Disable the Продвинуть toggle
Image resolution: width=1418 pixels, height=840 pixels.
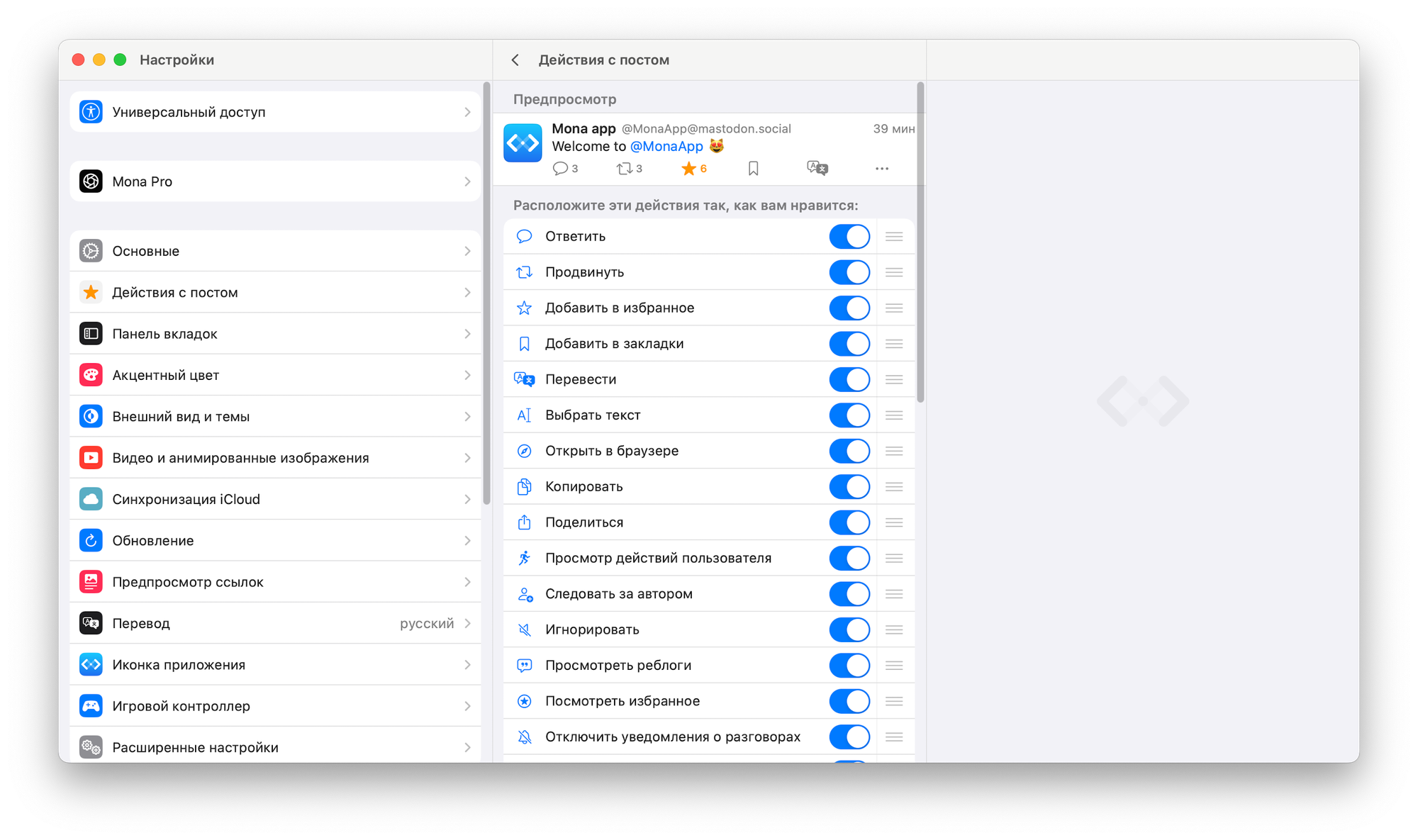click(x=849, y=272)
